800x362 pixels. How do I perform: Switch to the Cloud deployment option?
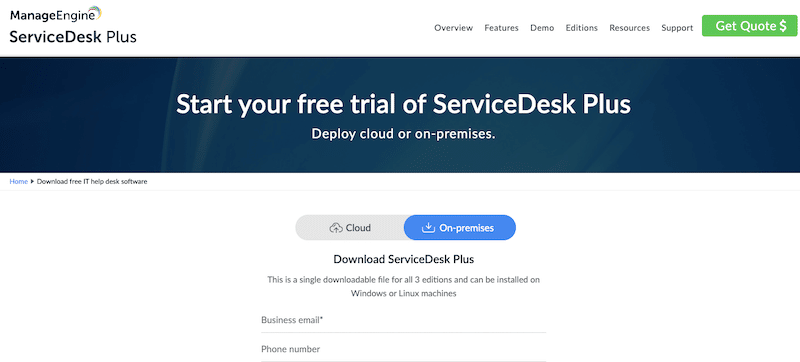(350, 227)
